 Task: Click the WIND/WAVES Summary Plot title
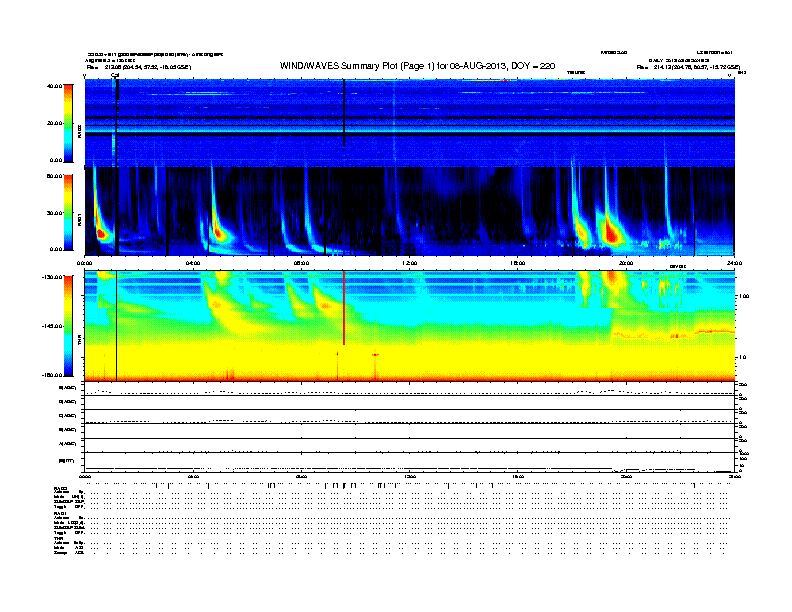coord(417,66)
